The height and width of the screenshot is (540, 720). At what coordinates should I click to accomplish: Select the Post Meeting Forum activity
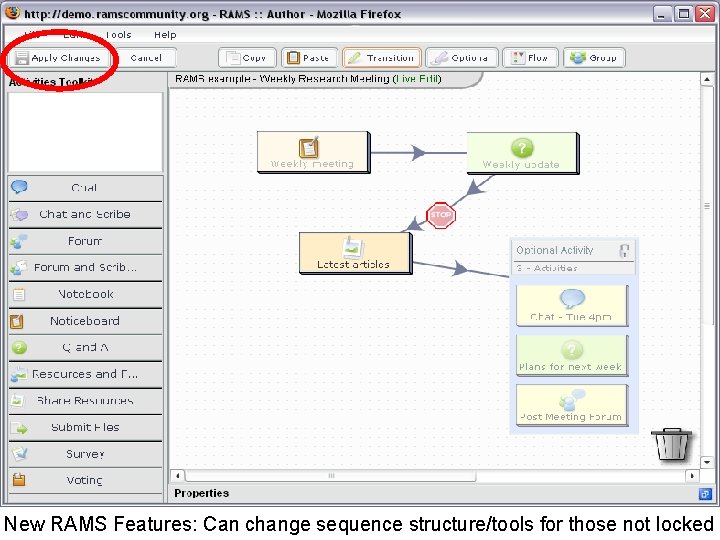572,405
